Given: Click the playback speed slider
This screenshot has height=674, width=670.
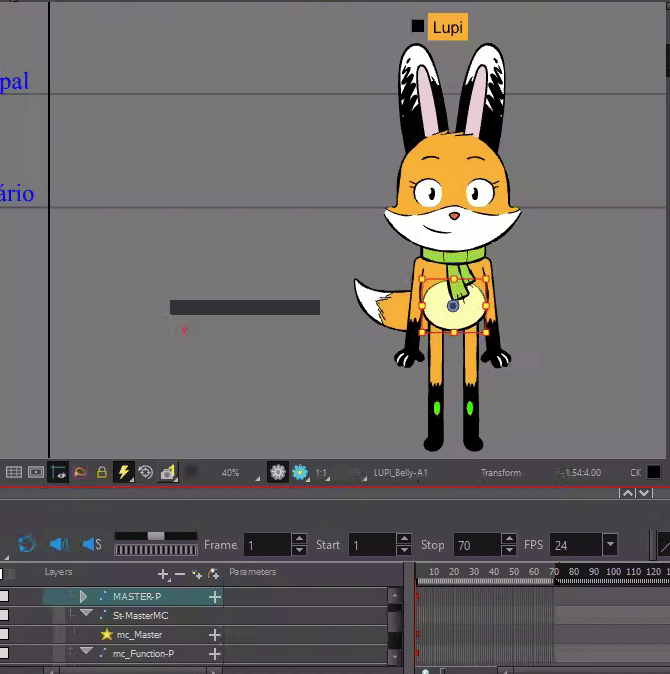Looking at the screenshot, I should [x=155, y=537].
